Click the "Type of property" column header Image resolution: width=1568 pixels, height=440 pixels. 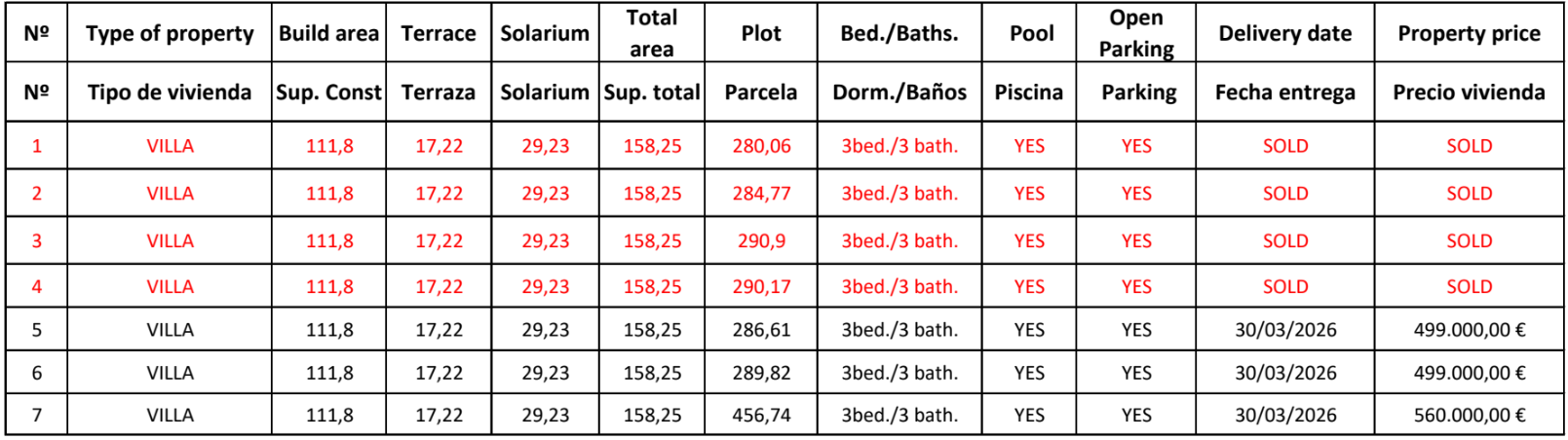coord(170,33)
